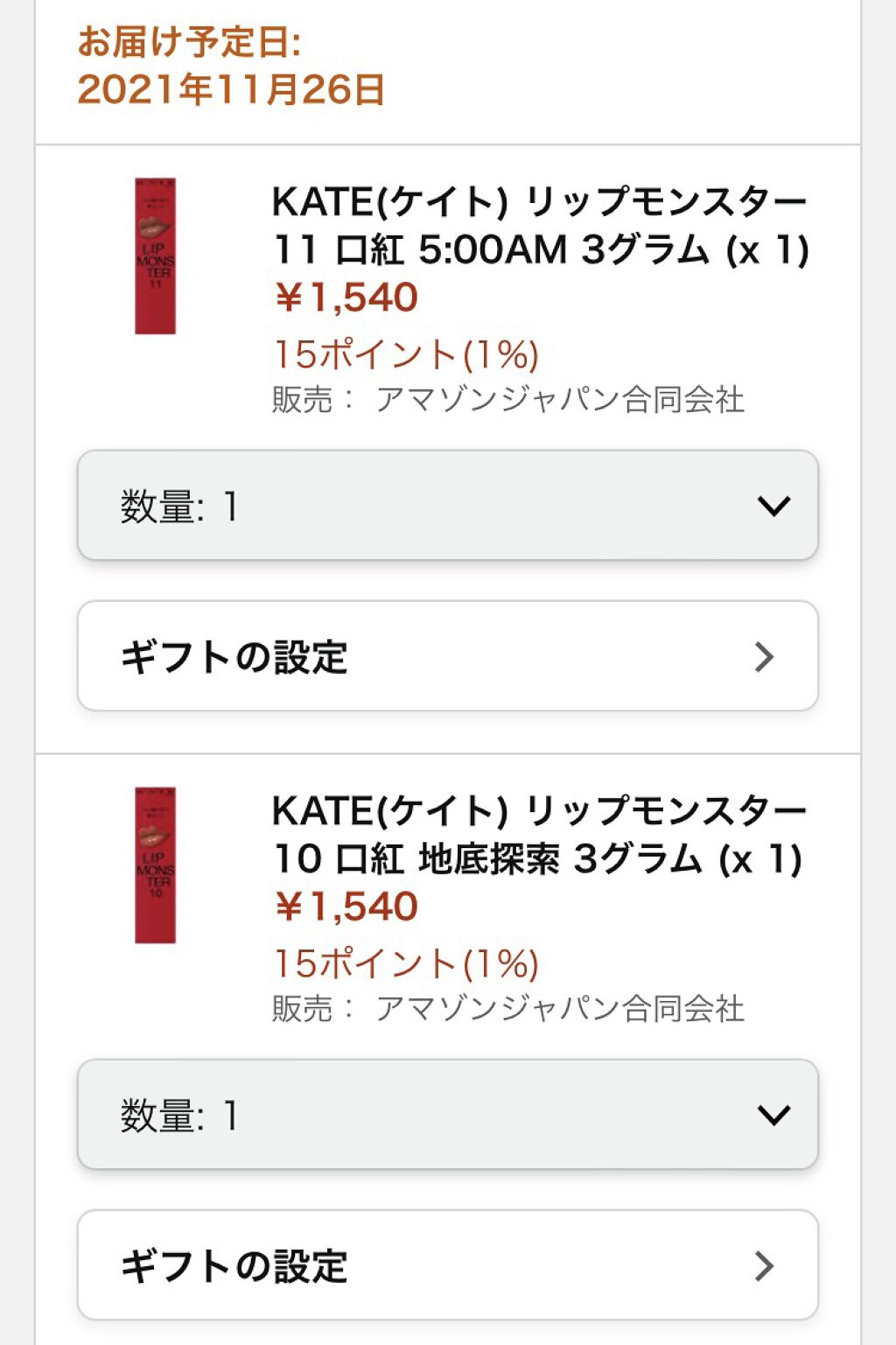The width and height of the screenshot is (896, 1345).
Task: Click the down chevron on Lip Monster 11 quantity
Action: coord(773,506)
